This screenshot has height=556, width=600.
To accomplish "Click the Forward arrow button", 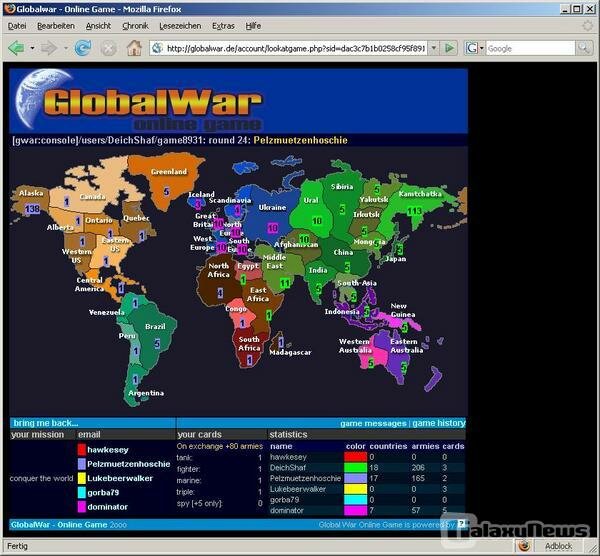I will (x=49, y=48).
